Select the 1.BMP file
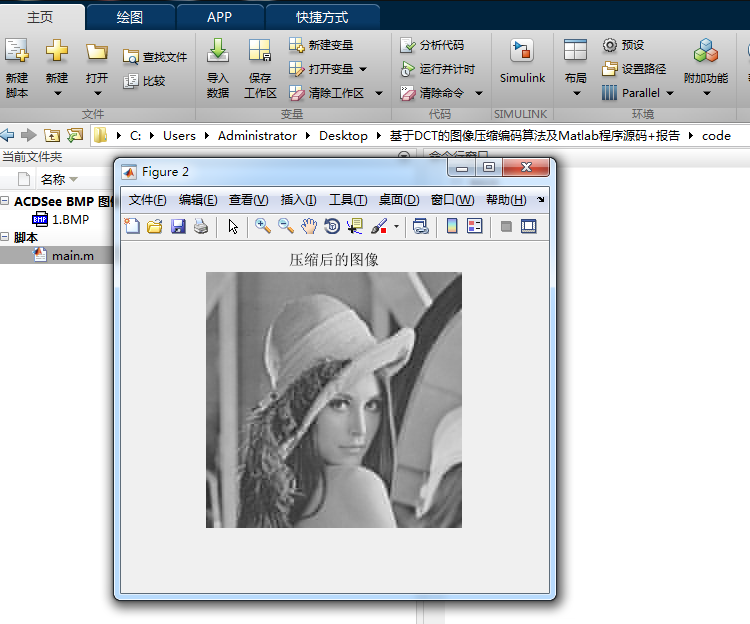Screen dimensions: 750x624 [61, 219]
